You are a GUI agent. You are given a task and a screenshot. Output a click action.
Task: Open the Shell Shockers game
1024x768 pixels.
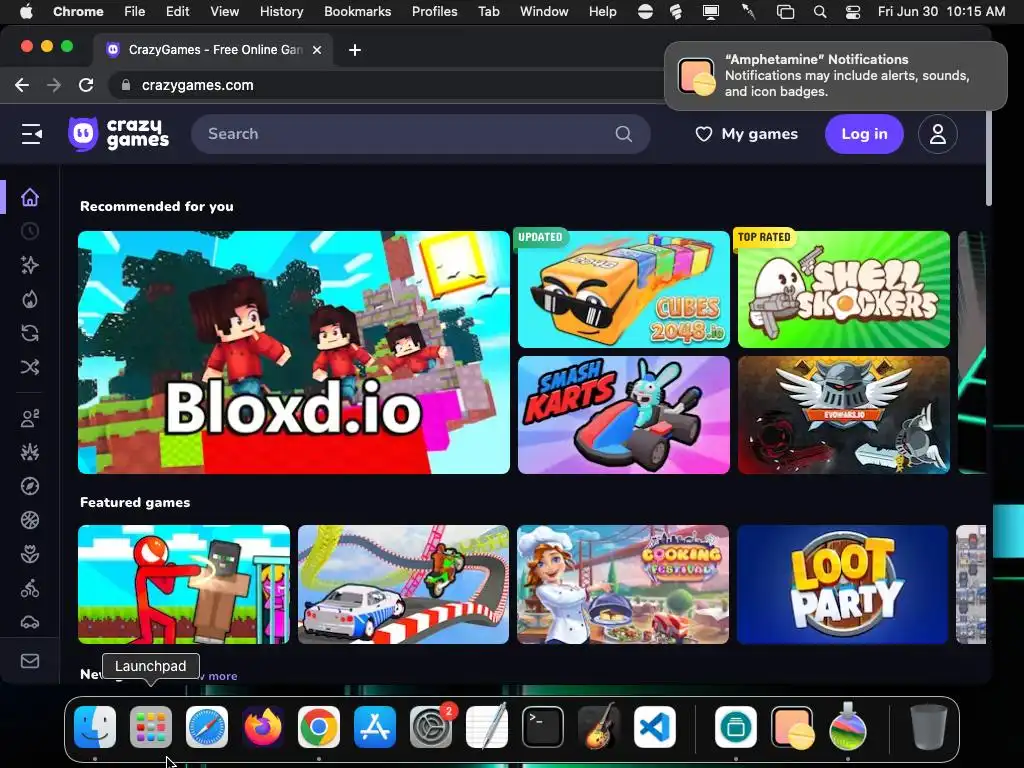[844, 289]
